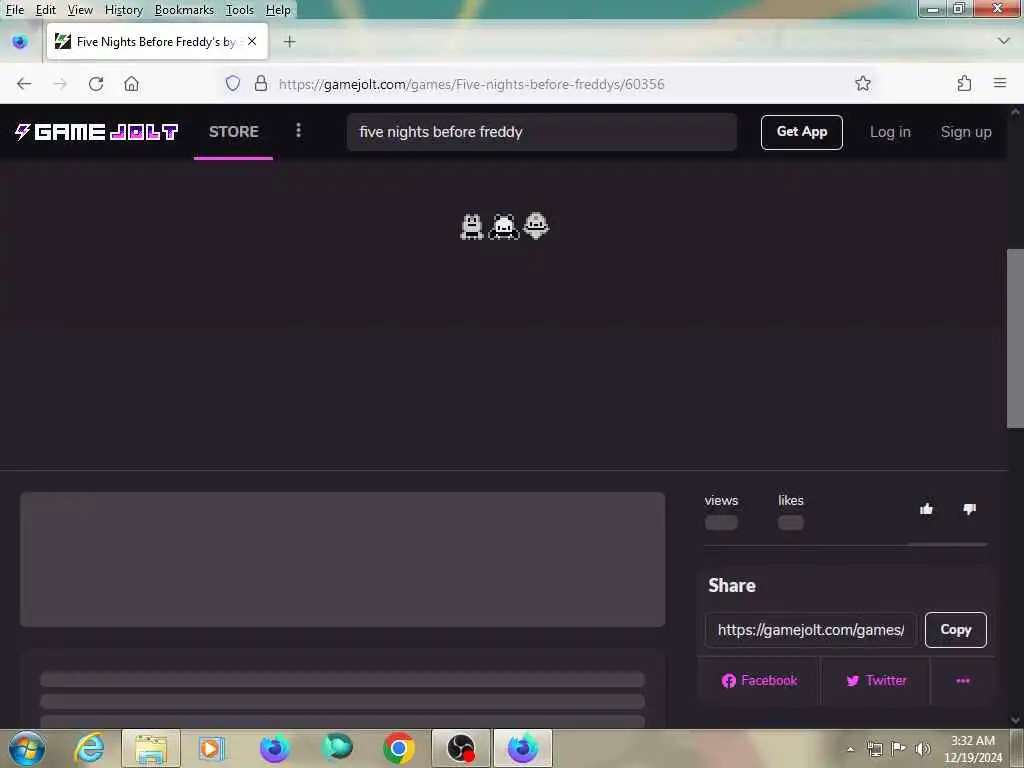This screenshot has height=768, width=1024.
Task: Open the Help menu
Action: [278, 10]
